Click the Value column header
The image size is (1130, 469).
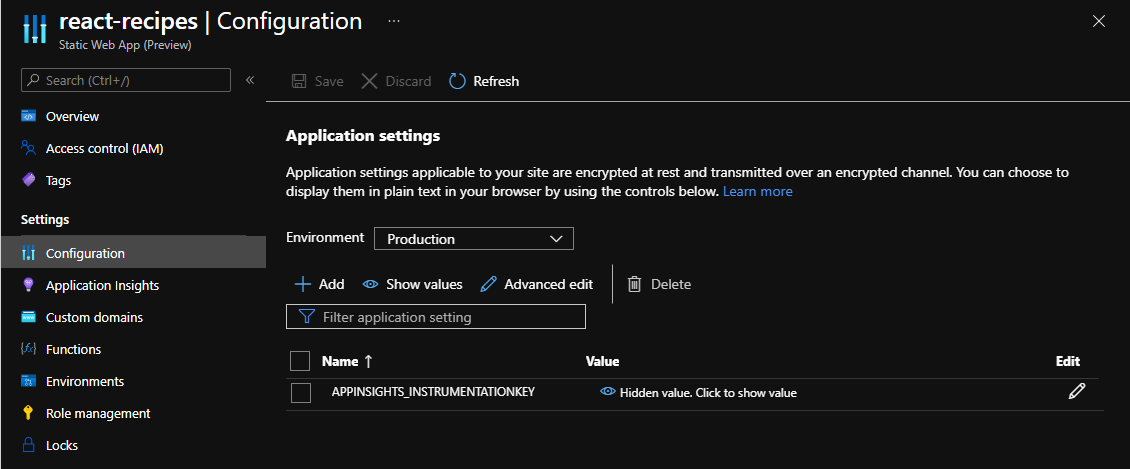pyautogui.click(x=602, y=362)
